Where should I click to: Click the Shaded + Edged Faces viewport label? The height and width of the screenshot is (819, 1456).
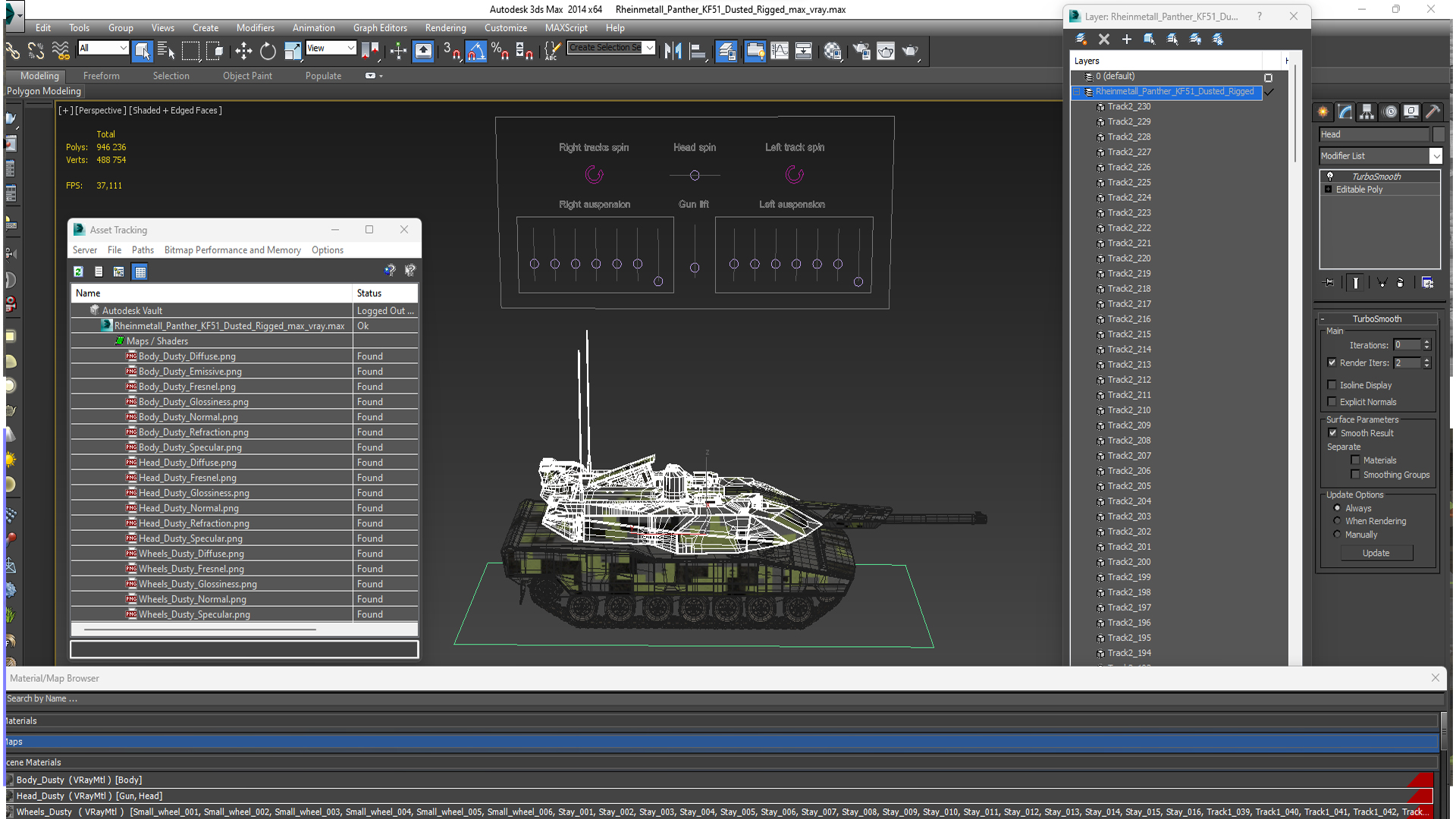coord(175,111)
